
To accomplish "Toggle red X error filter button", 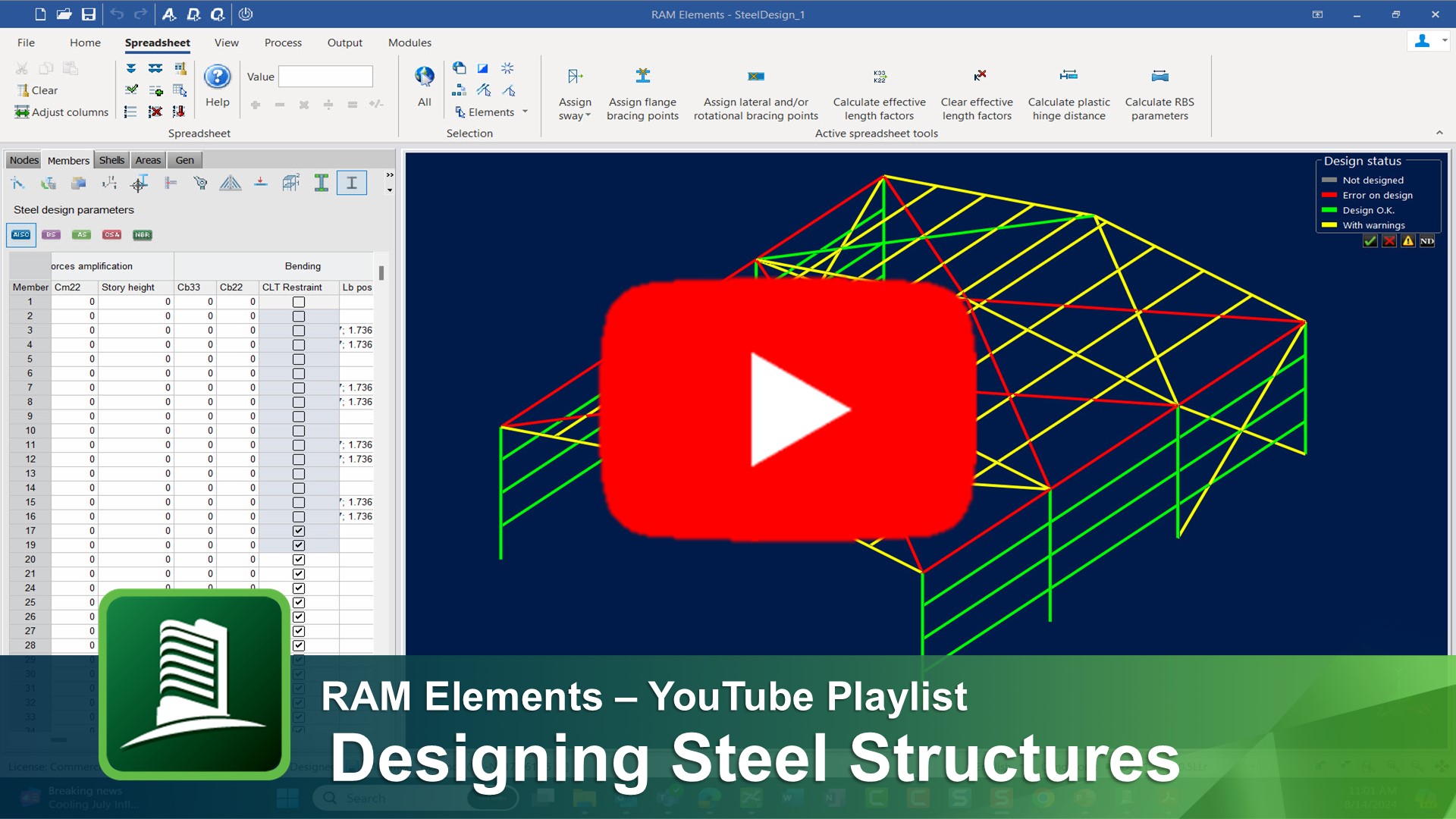I will click(x=1389, y=240).
